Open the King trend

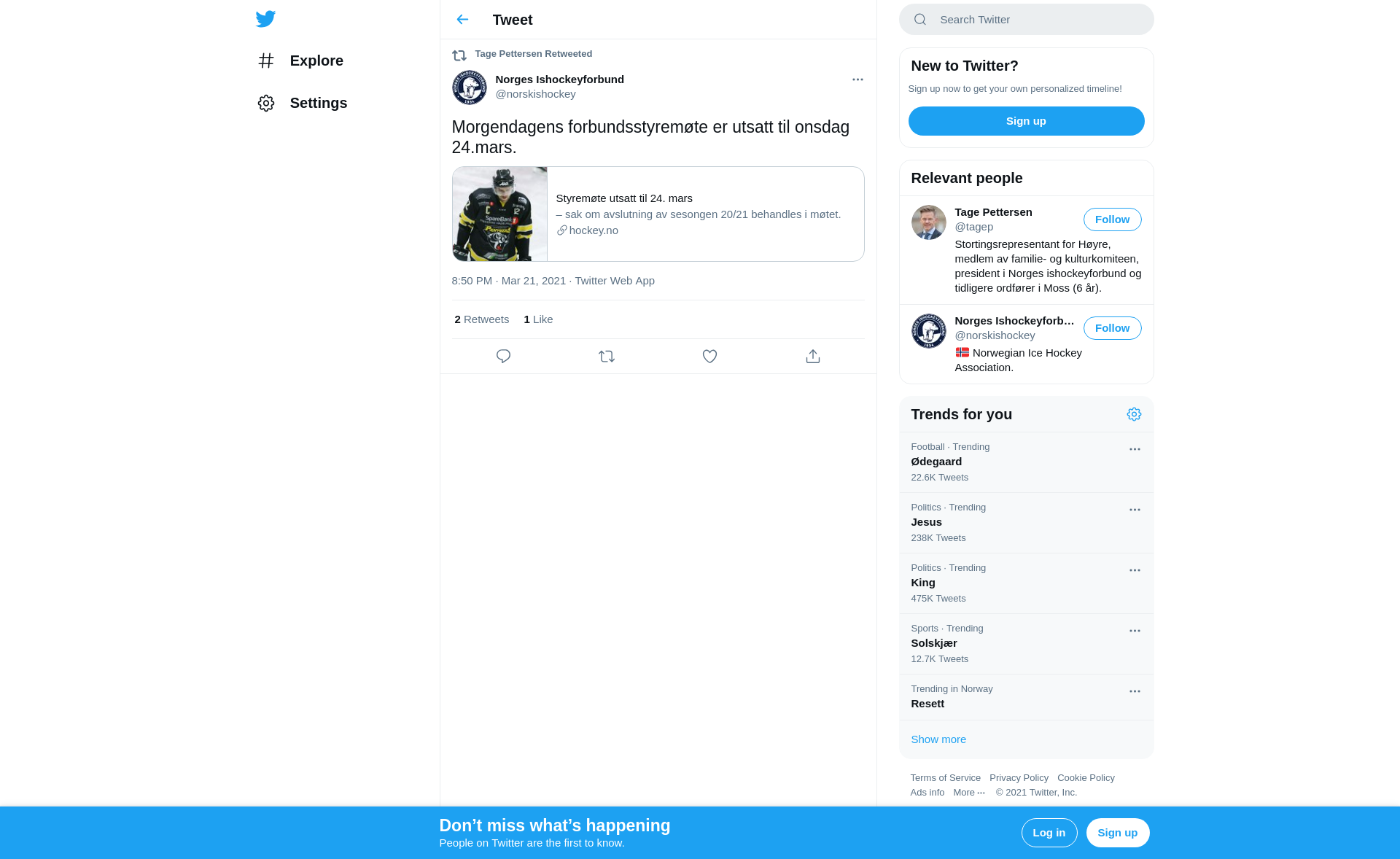1026,583
